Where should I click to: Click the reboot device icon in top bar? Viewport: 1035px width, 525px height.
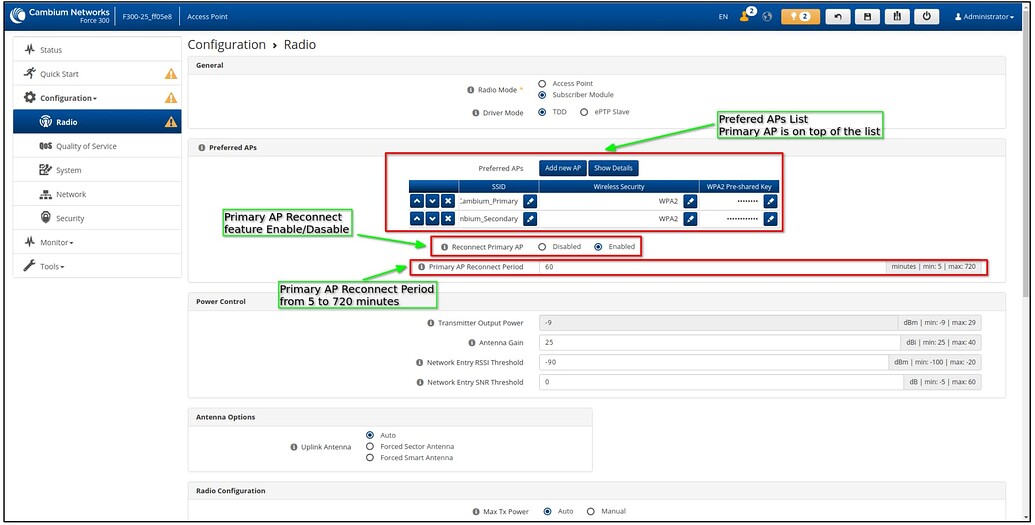897,17
